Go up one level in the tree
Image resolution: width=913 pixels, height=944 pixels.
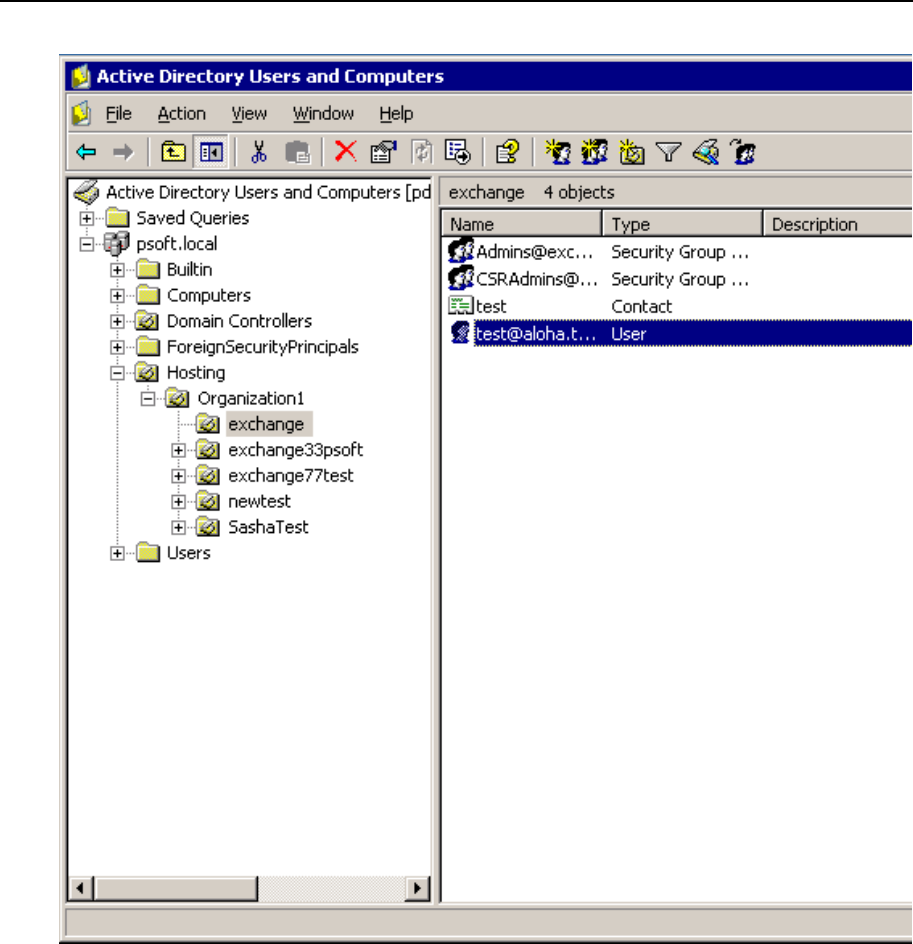point(173,152)
